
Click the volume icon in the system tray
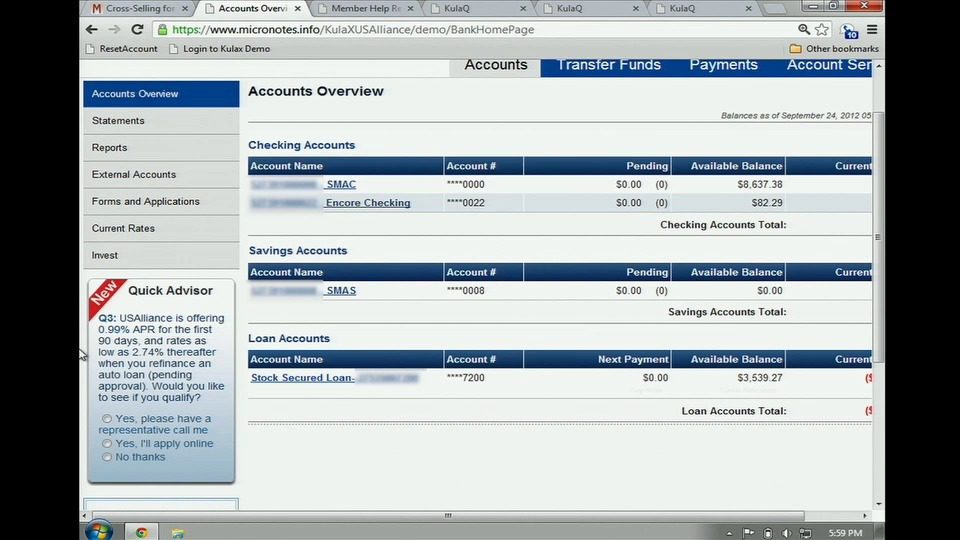pyautogui.click(x=786, y=533)
